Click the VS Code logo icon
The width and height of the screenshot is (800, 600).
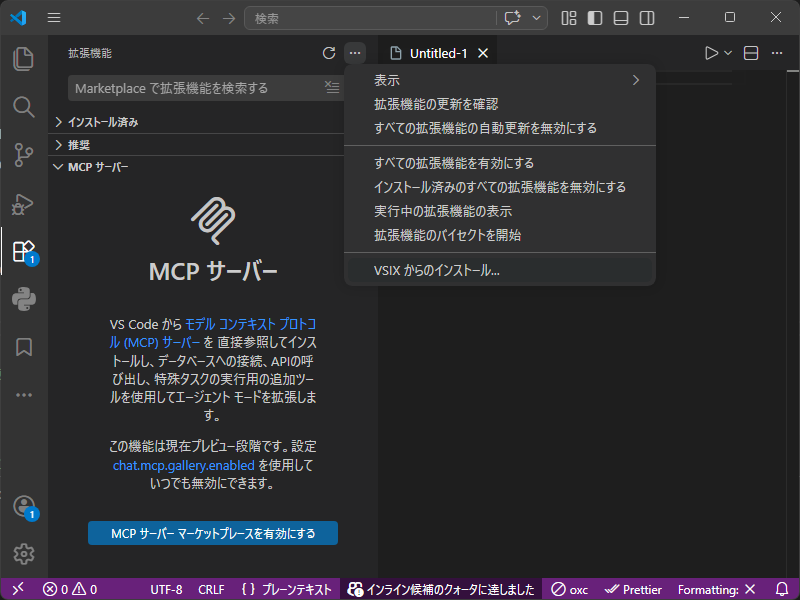point(18,18)
